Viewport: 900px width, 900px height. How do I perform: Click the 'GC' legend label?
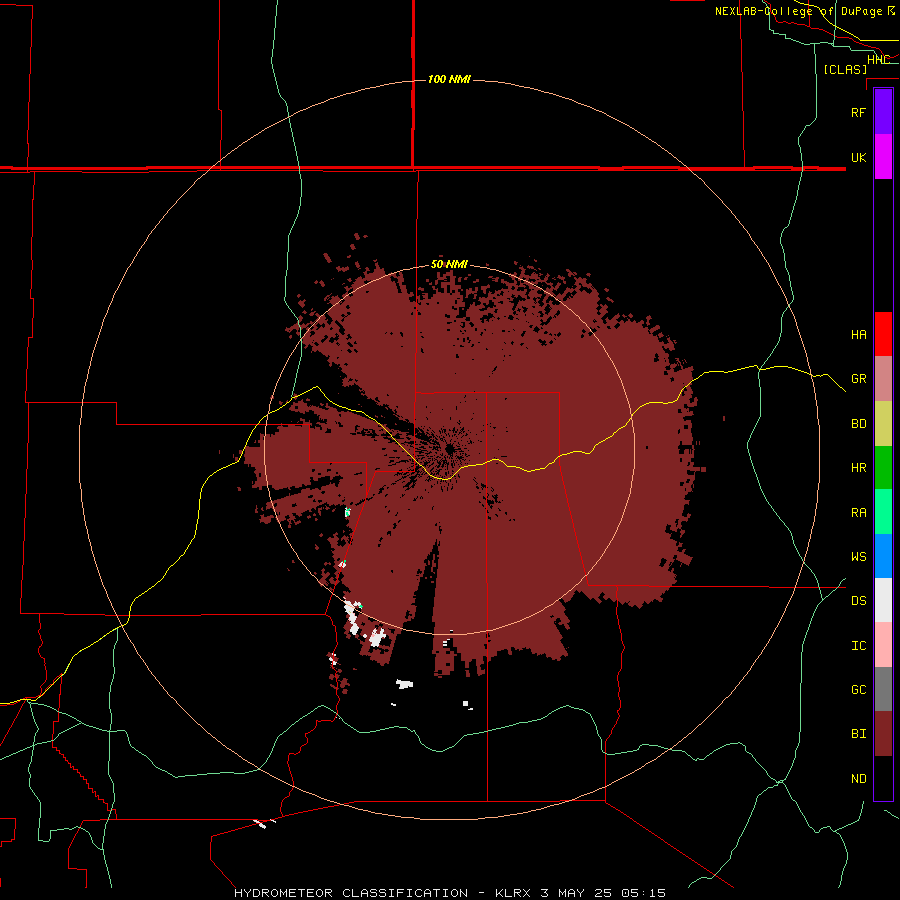click(x=859, y=690)
